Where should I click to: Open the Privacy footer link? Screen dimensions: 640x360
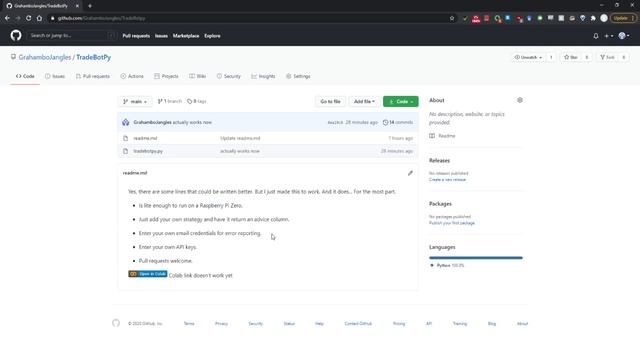pyautogui.click(x=221, y=324)
